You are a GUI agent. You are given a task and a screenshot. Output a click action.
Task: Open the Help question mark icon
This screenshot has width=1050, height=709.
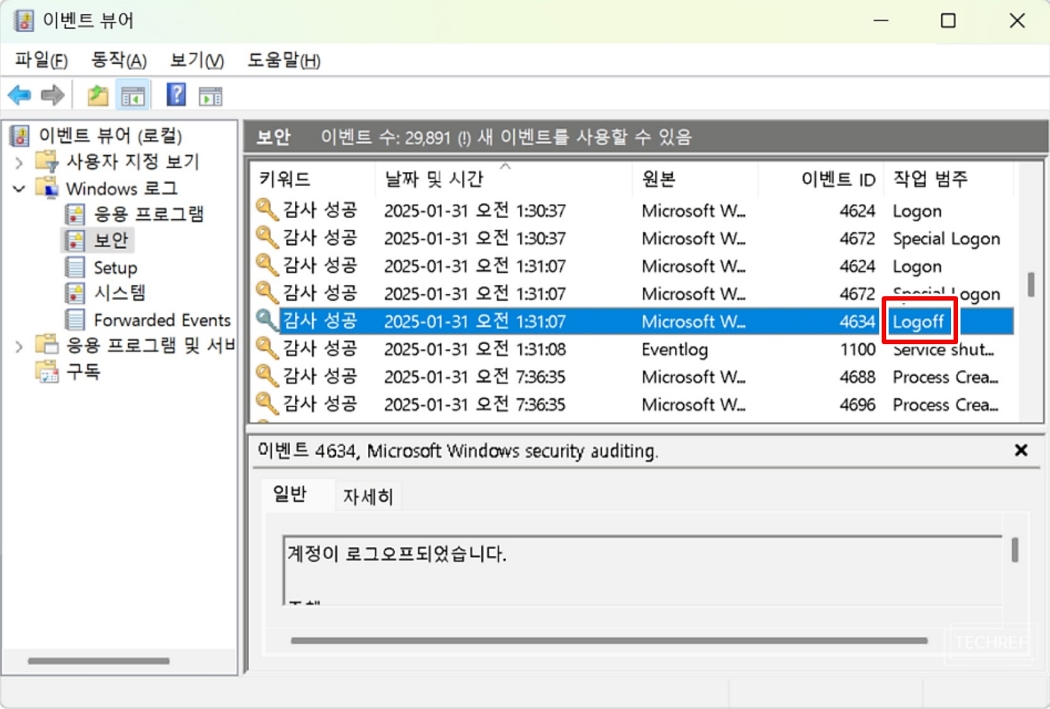click(176, 94)
